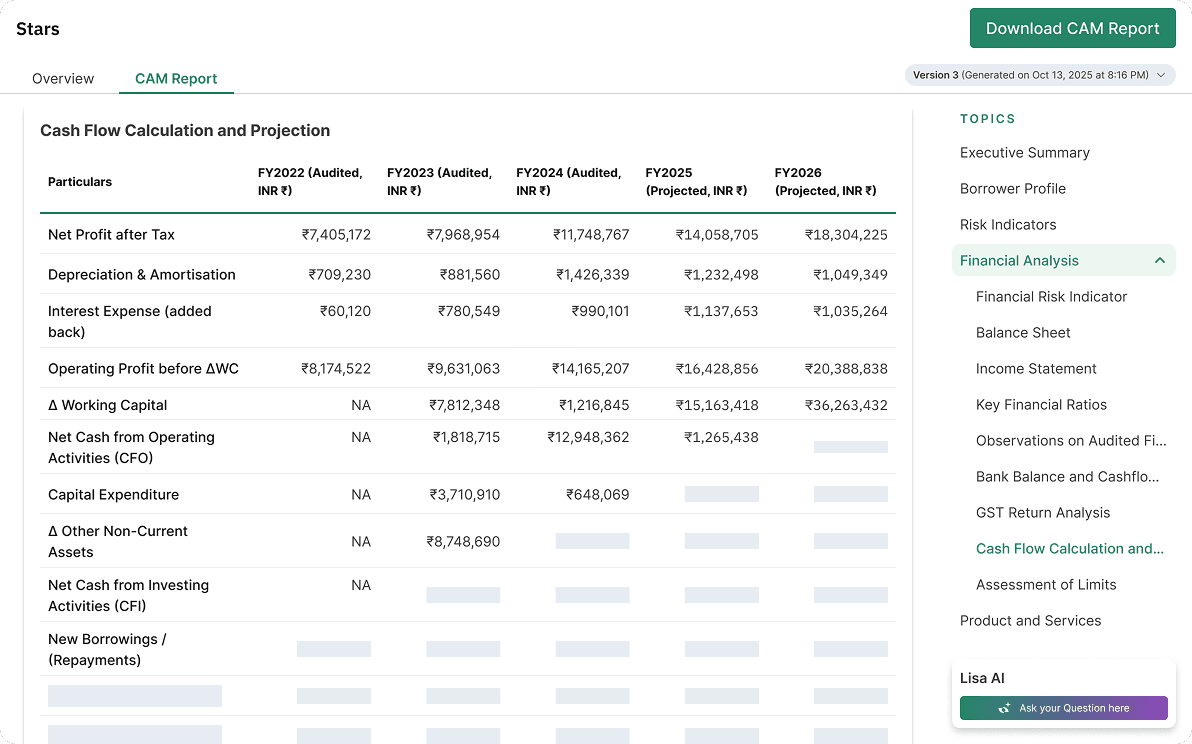The image size is (1192, 744).
Task: Download the CAM Report
Action: pos(1073,28)
